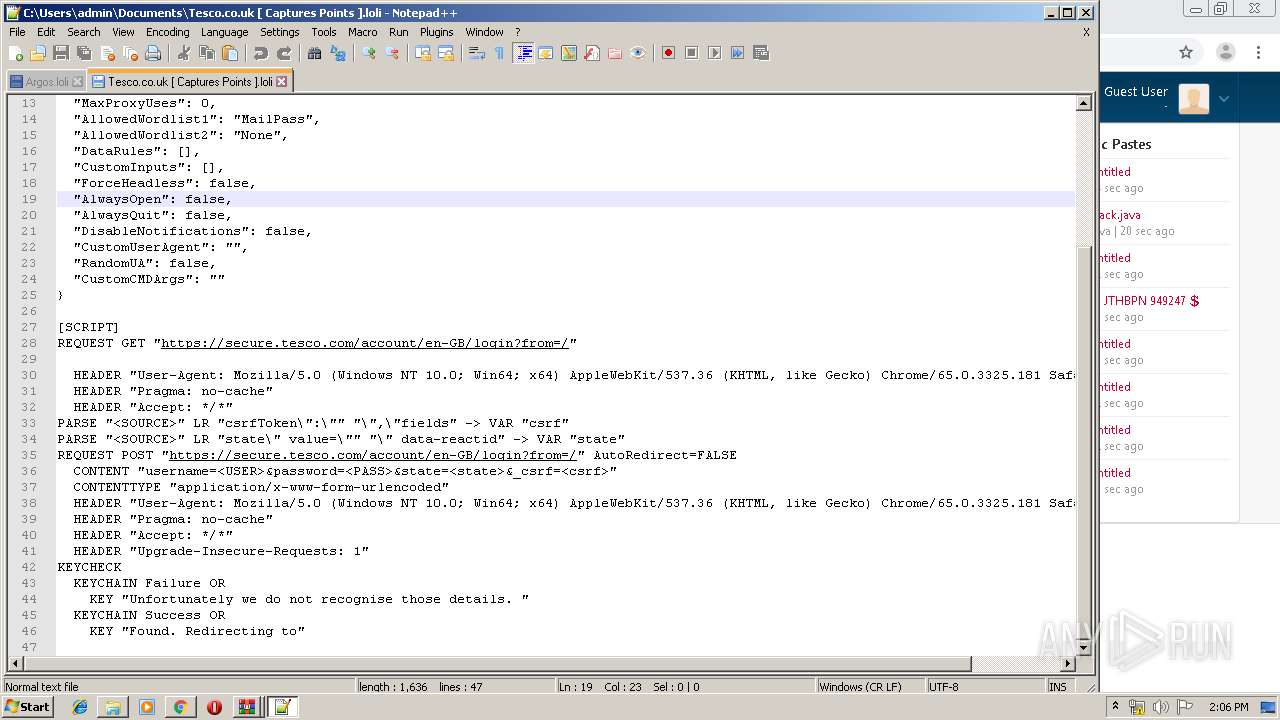The width and height of the screenshot is (1280, 720).
Task: Copy selection using the Copy icon
Action: pyautogui.click(x=206, y=53)
